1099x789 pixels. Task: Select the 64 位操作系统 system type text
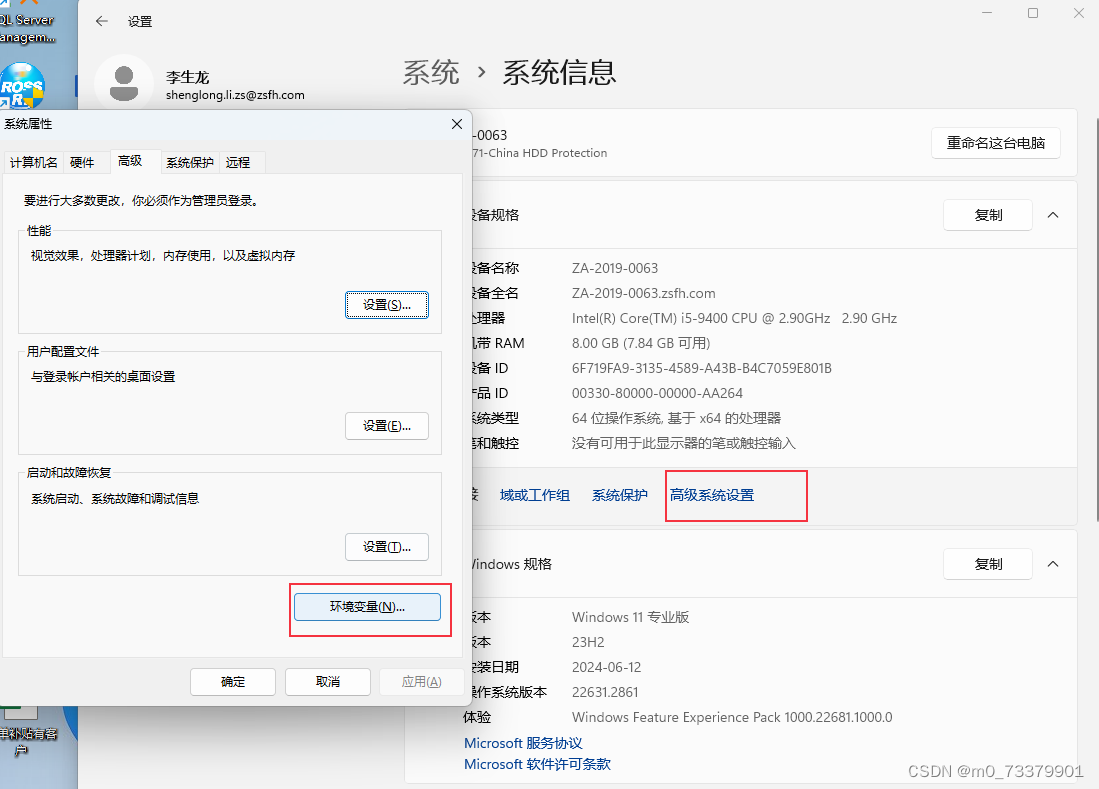coord(676,418)
